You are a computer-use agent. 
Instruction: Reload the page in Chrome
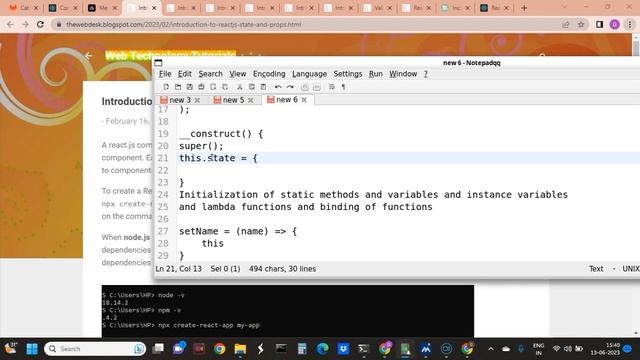40,24
